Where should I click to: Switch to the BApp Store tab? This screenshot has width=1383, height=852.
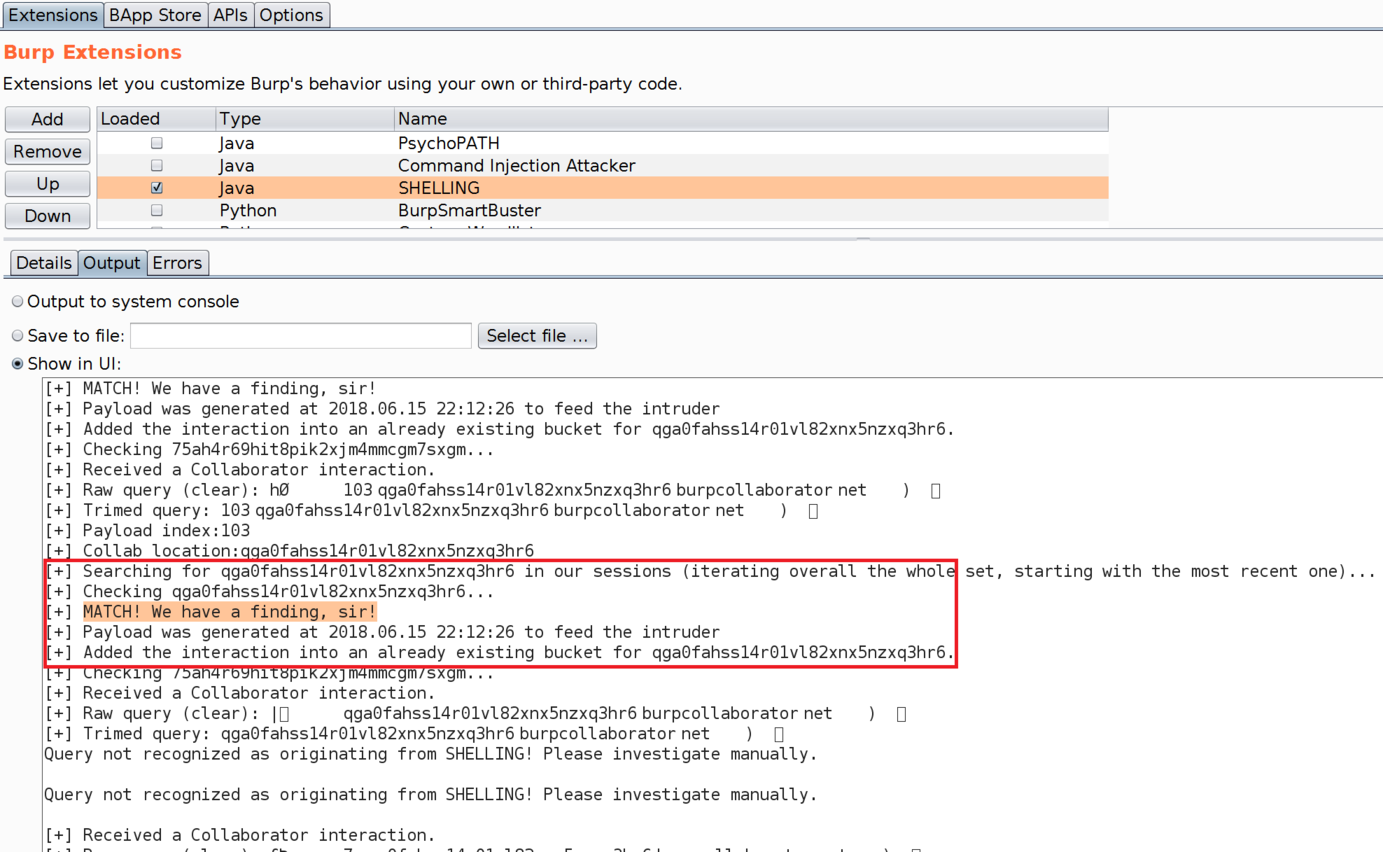(155, 15)
